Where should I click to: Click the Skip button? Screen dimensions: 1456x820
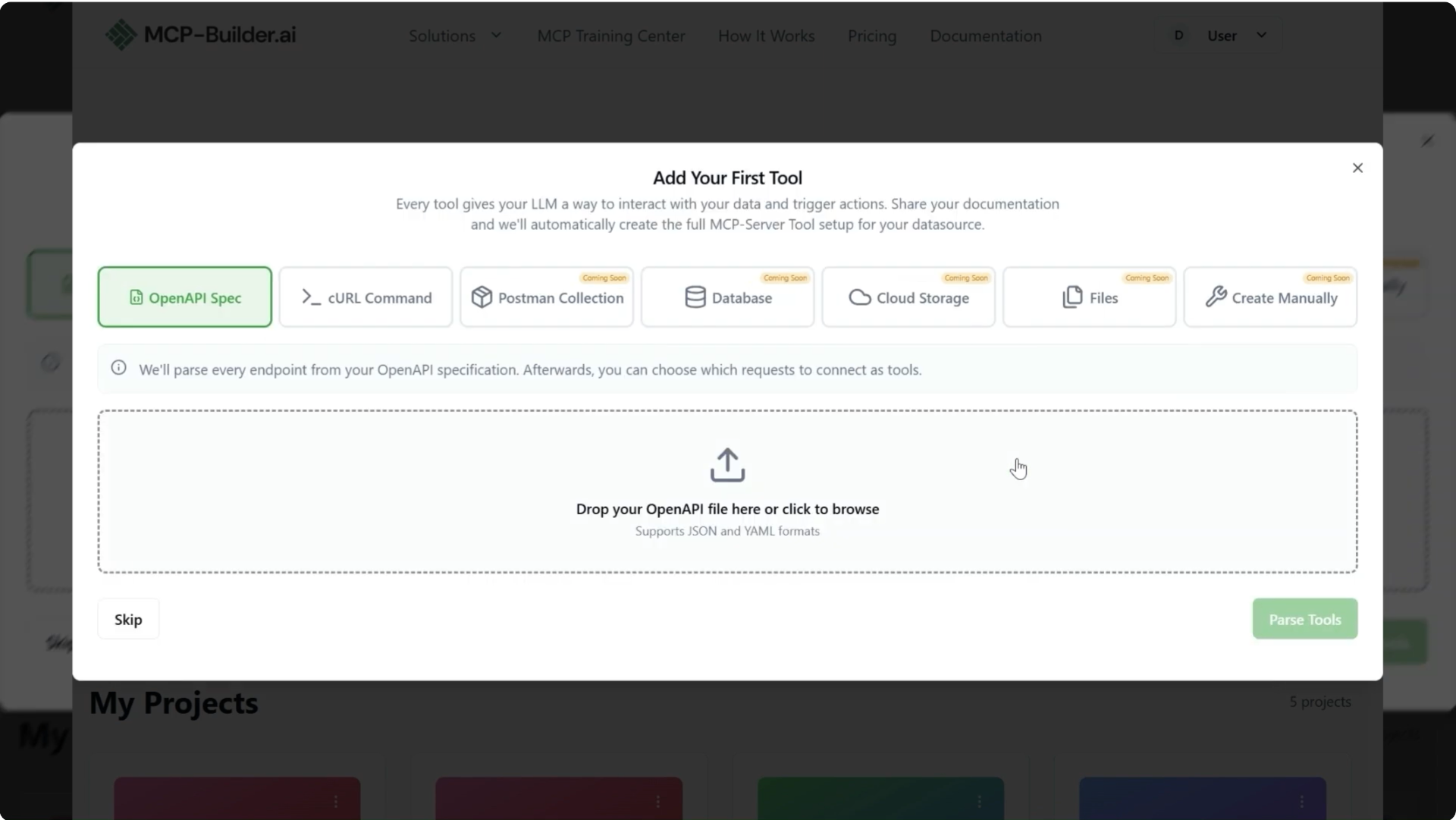(x=127, y=619)
